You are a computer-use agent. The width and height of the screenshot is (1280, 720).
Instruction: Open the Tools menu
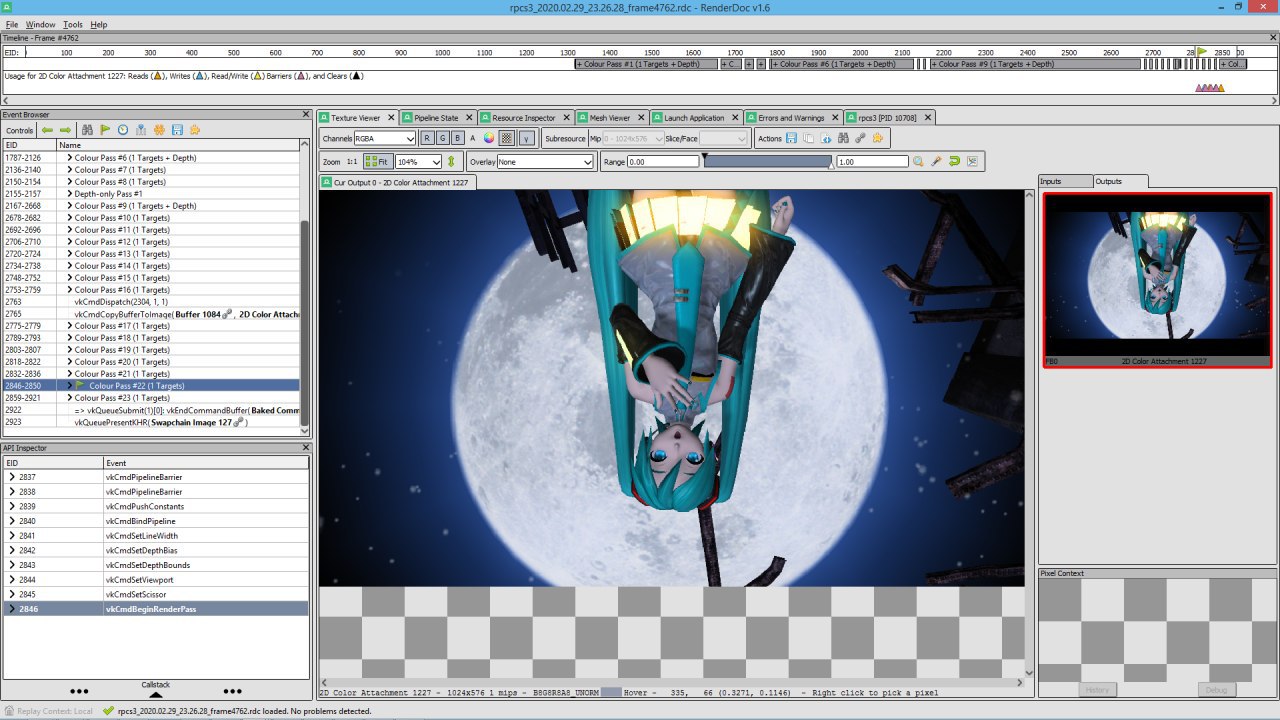73,24
